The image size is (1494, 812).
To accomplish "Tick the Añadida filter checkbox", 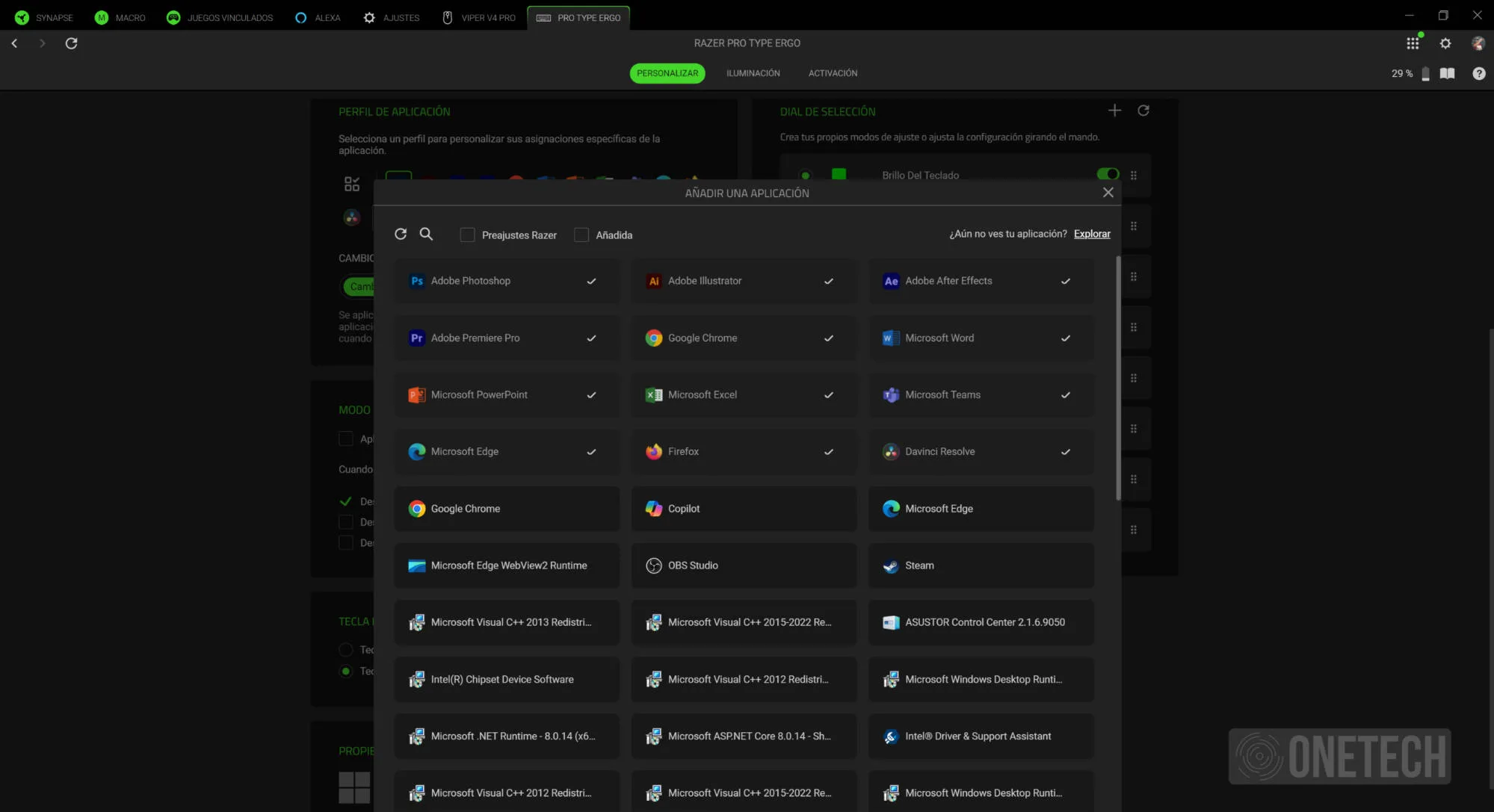I will coord(581,235).
